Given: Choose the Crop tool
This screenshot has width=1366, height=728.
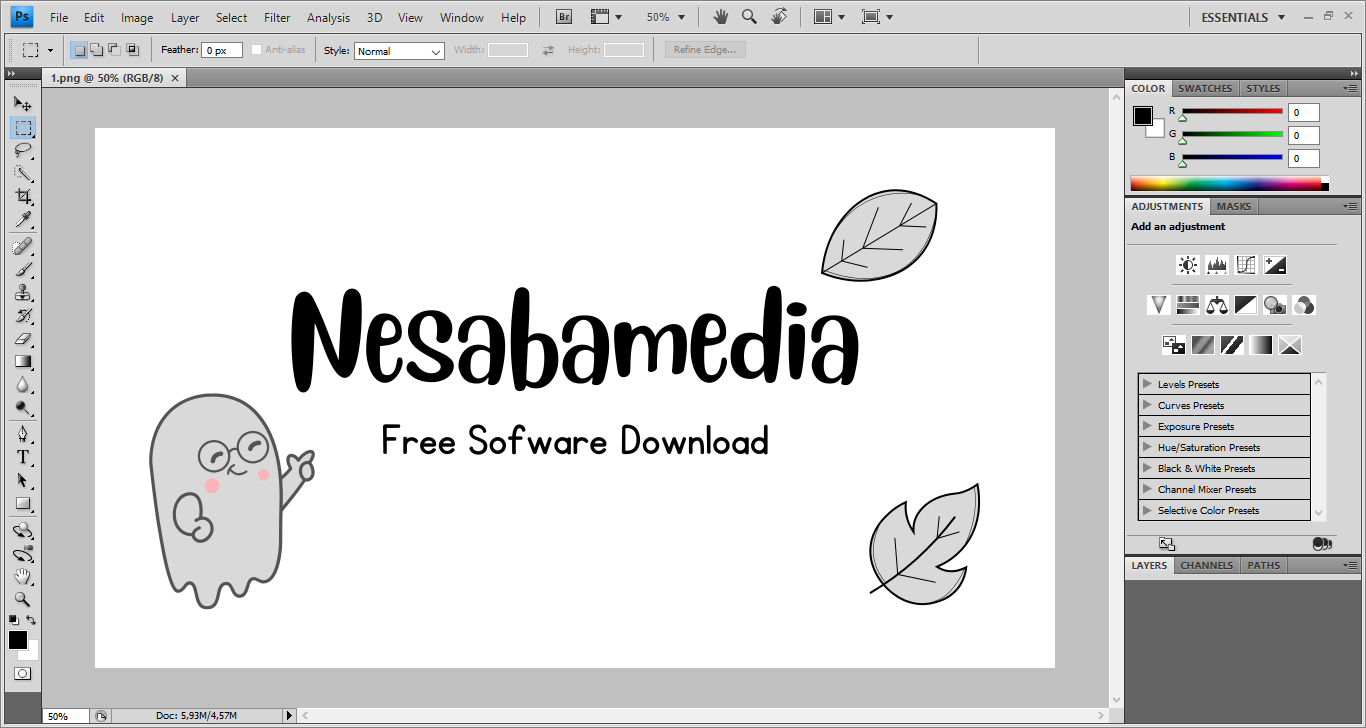Looking at the screenshot, I should pos(22,197).
